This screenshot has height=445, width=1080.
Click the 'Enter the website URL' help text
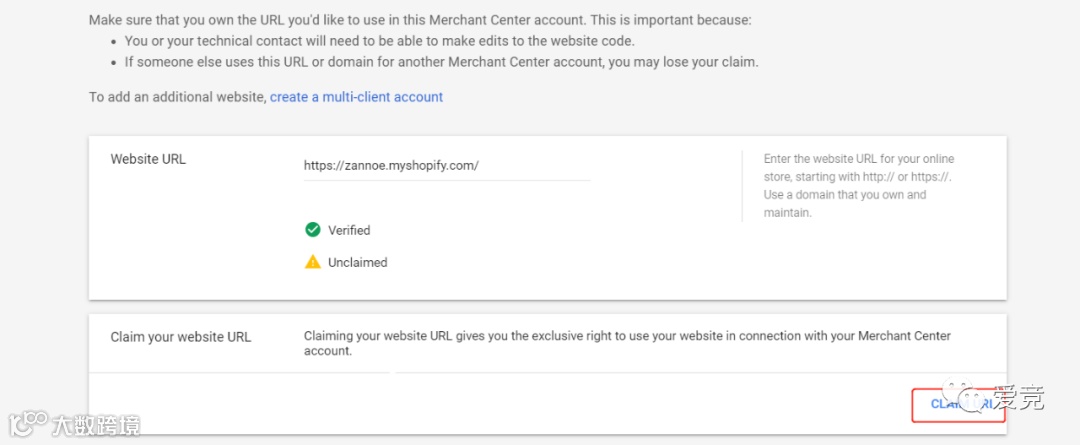pos(859,167)
